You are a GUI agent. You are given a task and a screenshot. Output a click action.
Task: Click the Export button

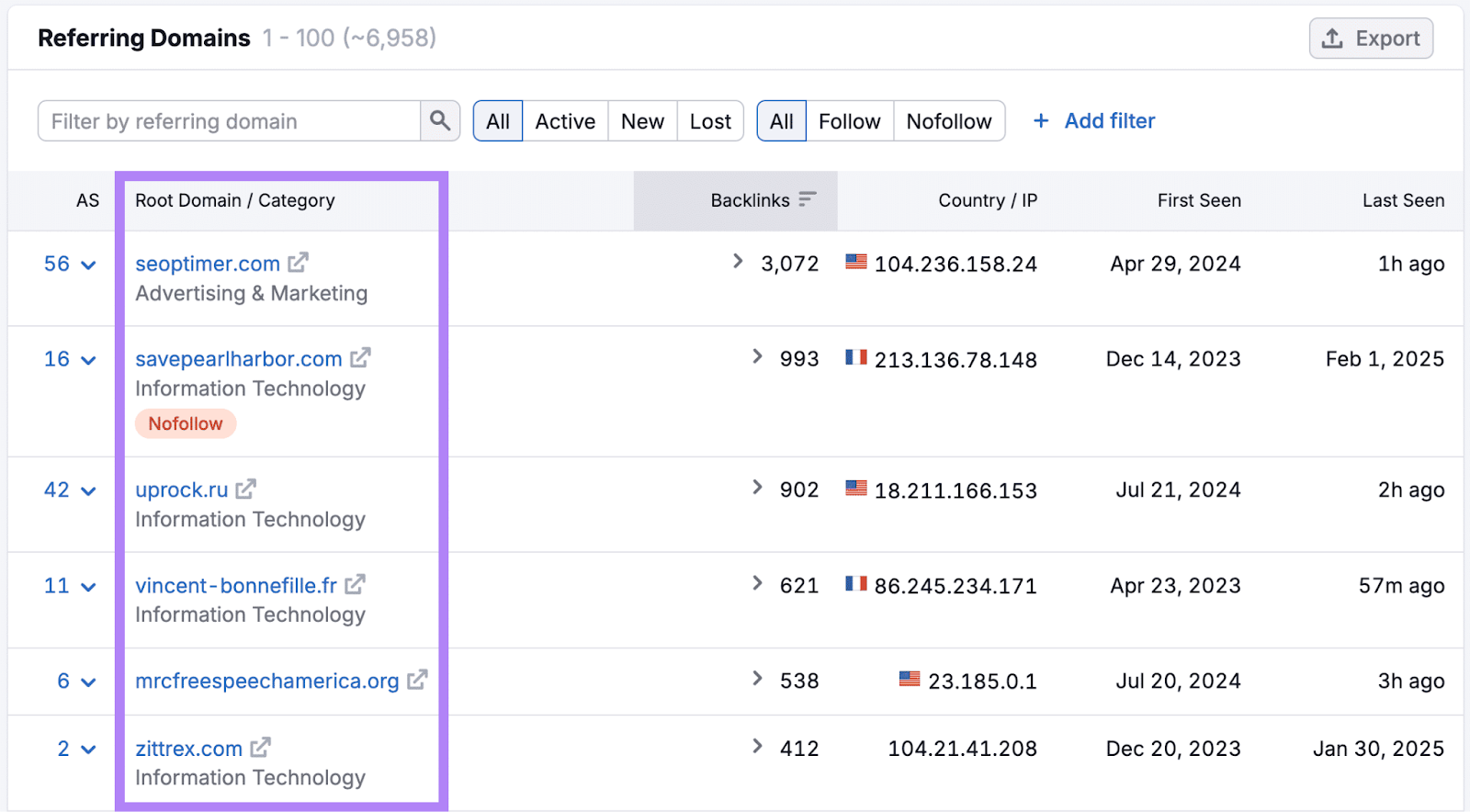tap(1371, 39)
